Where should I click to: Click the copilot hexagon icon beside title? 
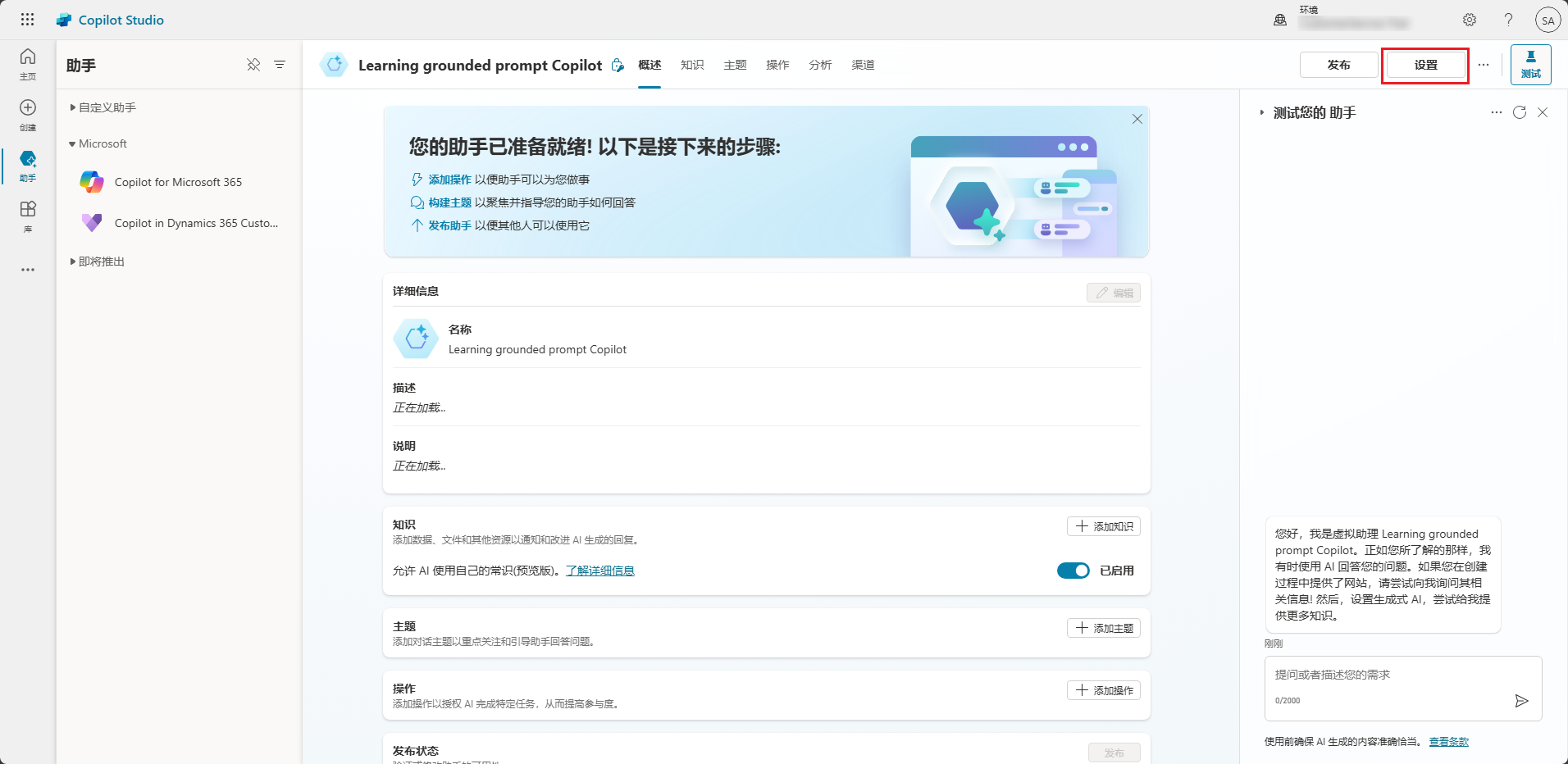point(334,65)
